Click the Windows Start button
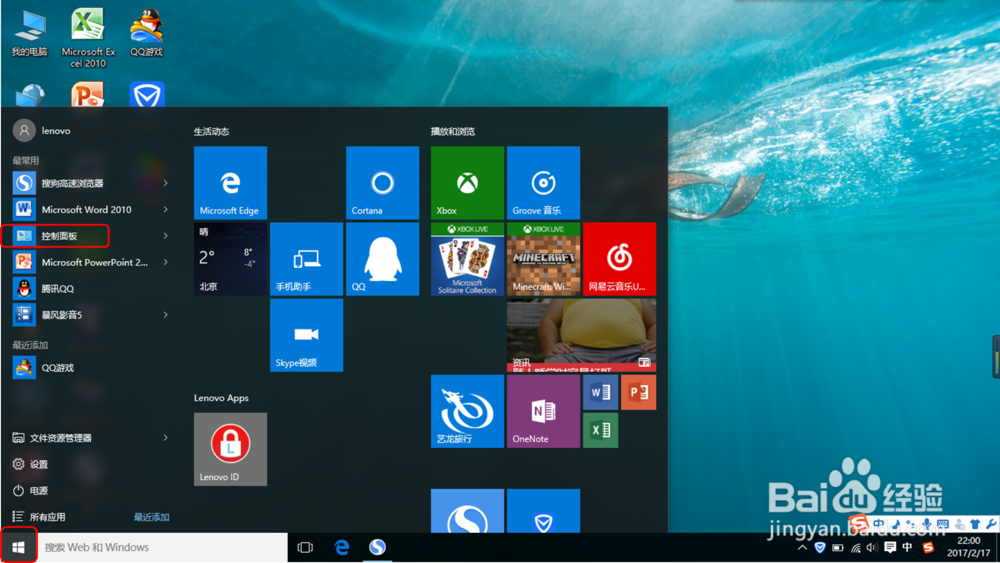 [x=18, y=547]
